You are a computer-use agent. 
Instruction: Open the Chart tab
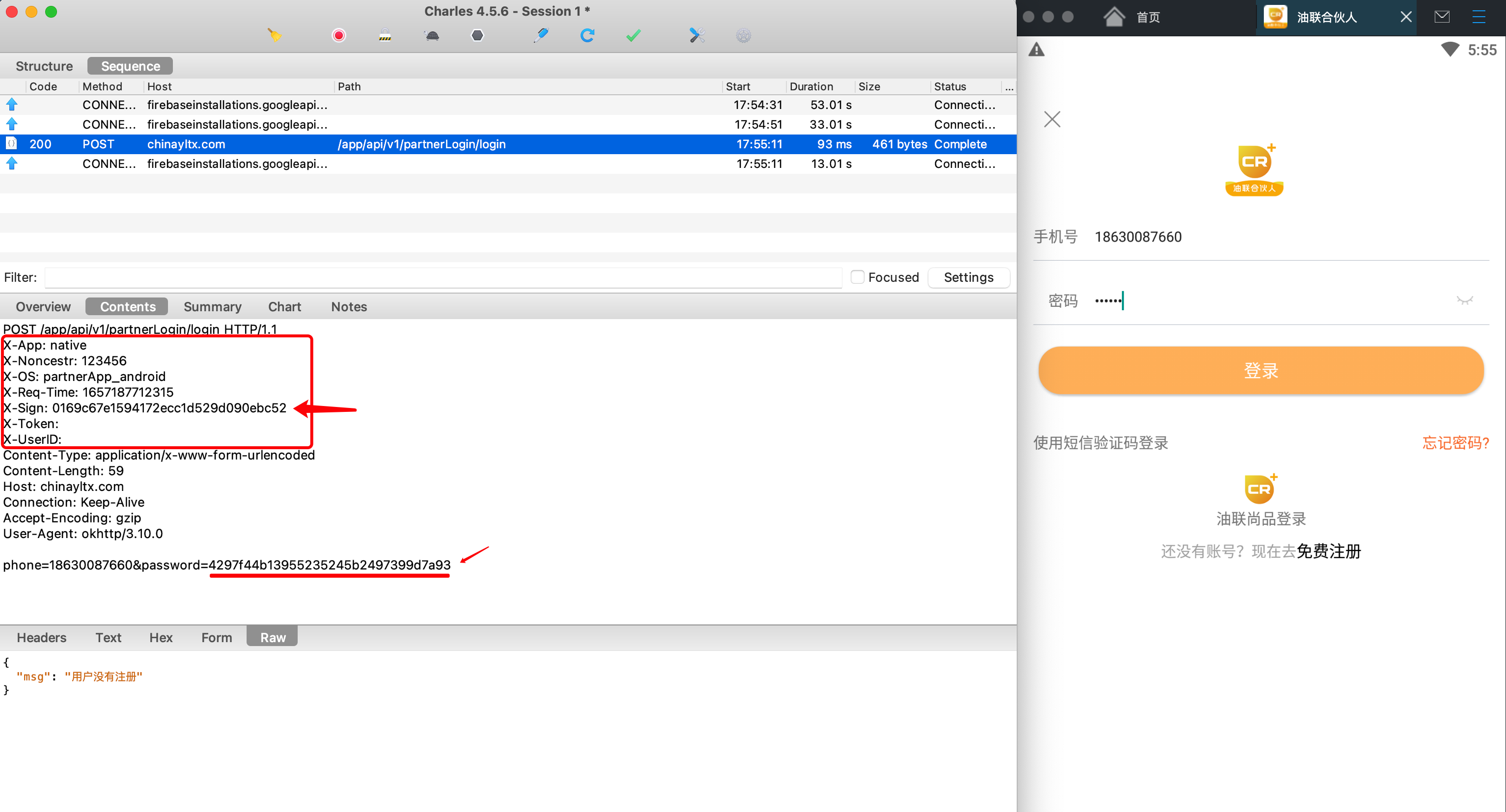click(284, 307)
